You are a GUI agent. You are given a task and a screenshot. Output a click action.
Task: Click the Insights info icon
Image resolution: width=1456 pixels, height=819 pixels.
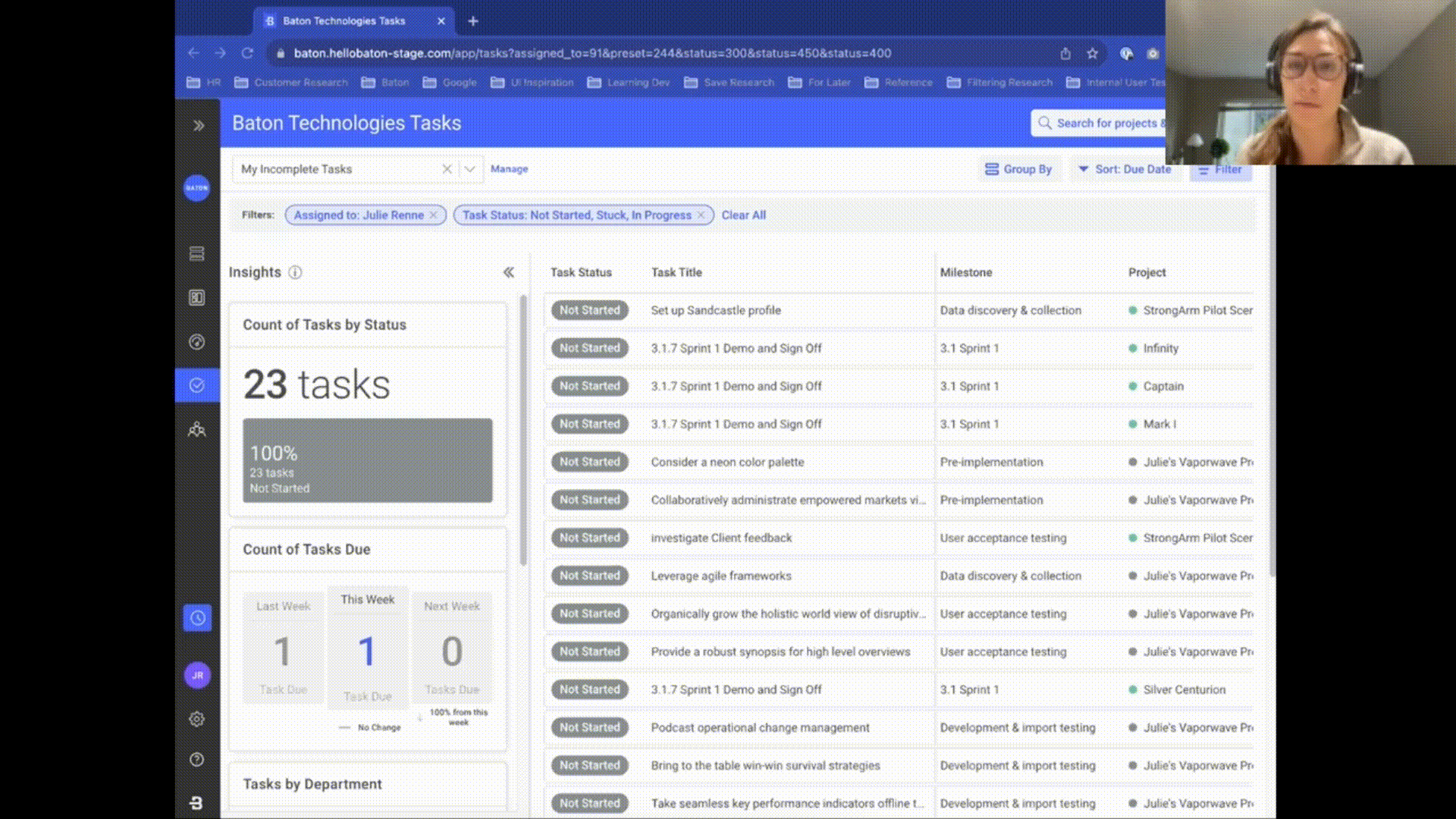tap(295, 272)
